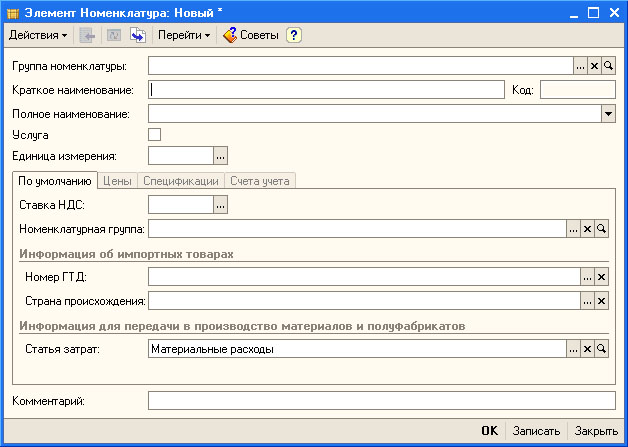This screenshot has height=447, width=628.
Task: Open the Счета учета tab
Action: point(260,181)
